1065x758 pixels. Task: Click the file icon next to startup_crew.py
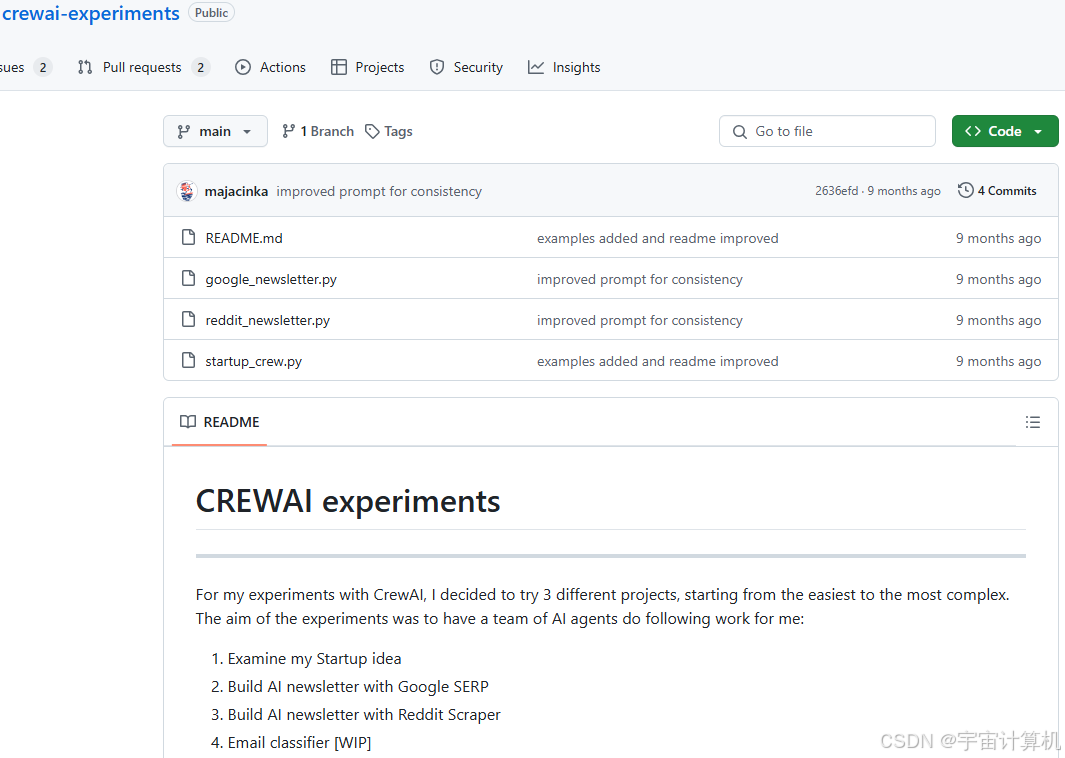[x=188, y=360]
